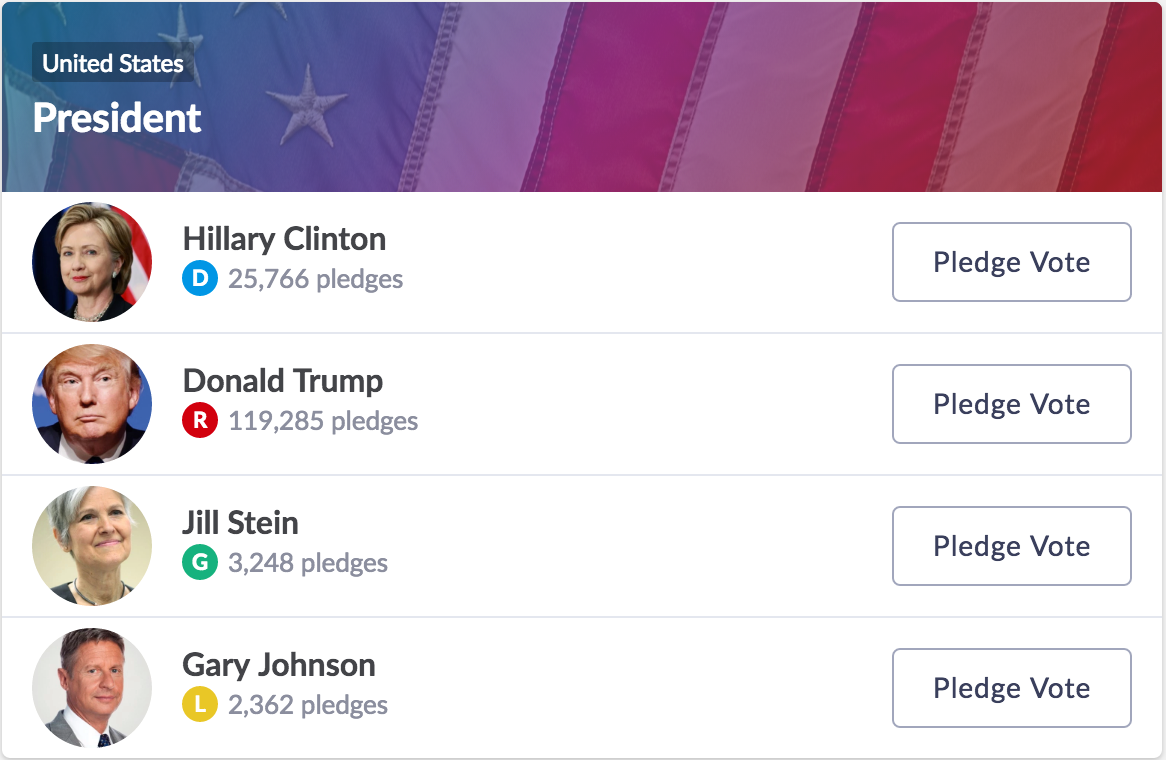The width and height of the screenshot is (1166, 760).
Task: Pledge vote for Hillary Clinton
Action: (x=1011, y=262)
